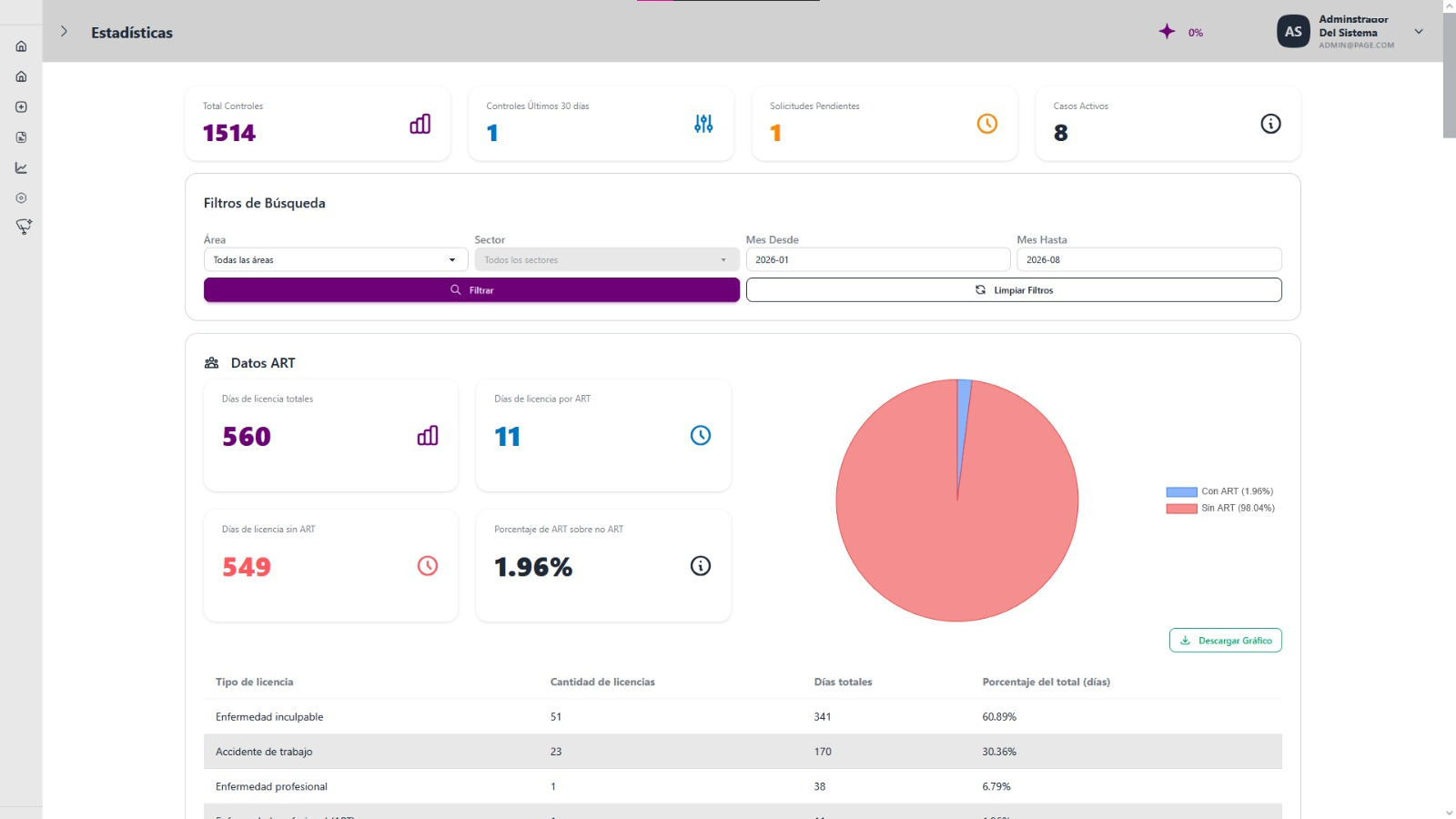Click the 6.79% percentage cell
1456x819 pixels.
996,787
